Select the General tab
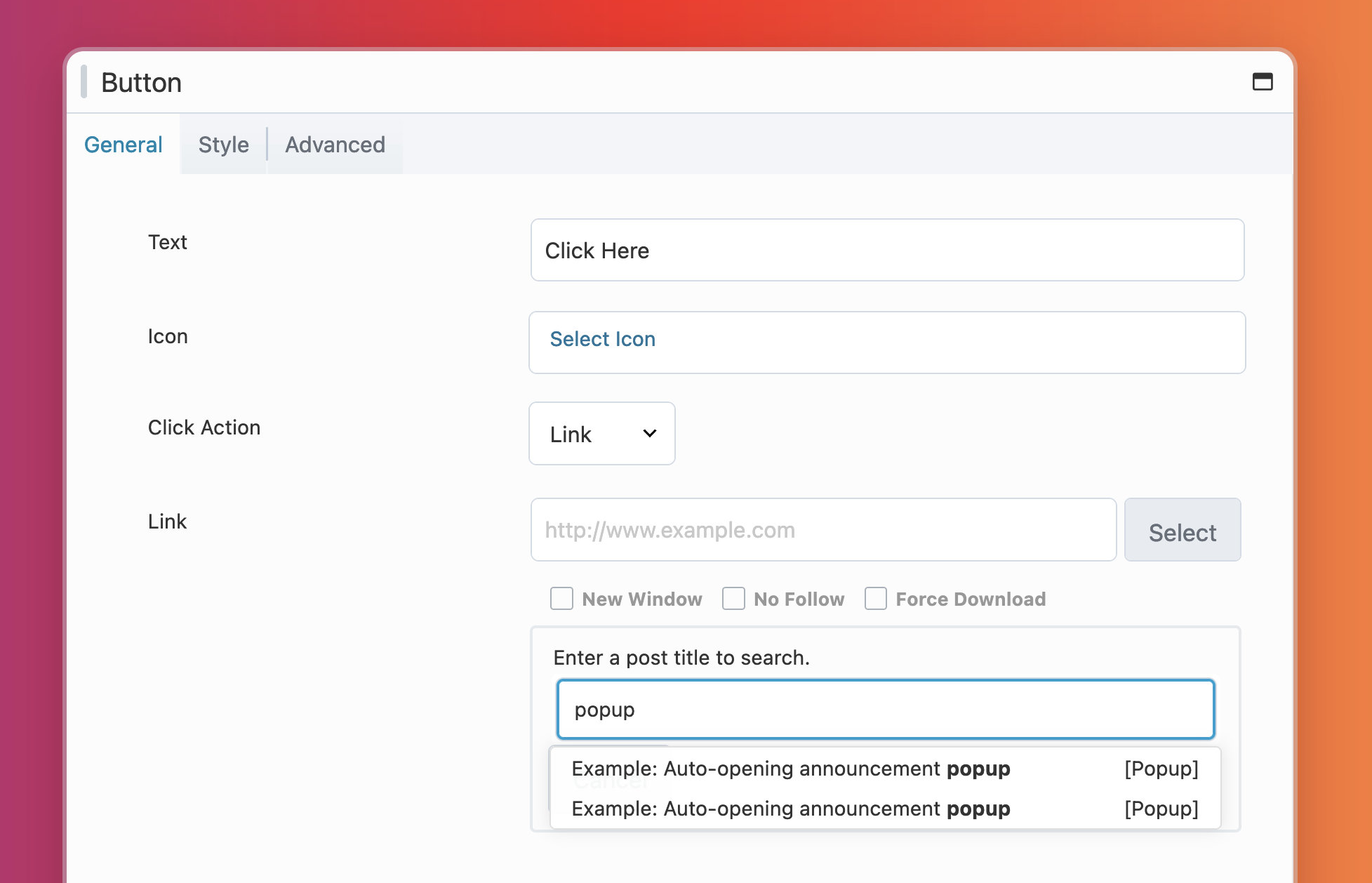This screenshot has width=1372, height=883. [124, 145]
